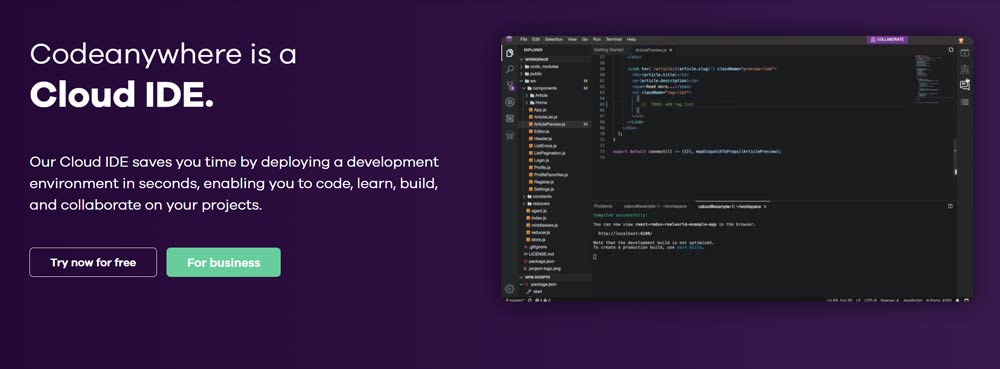1000x369 pixels.
Task: Open the Terminal menu
Action: (x=614, y=40)
